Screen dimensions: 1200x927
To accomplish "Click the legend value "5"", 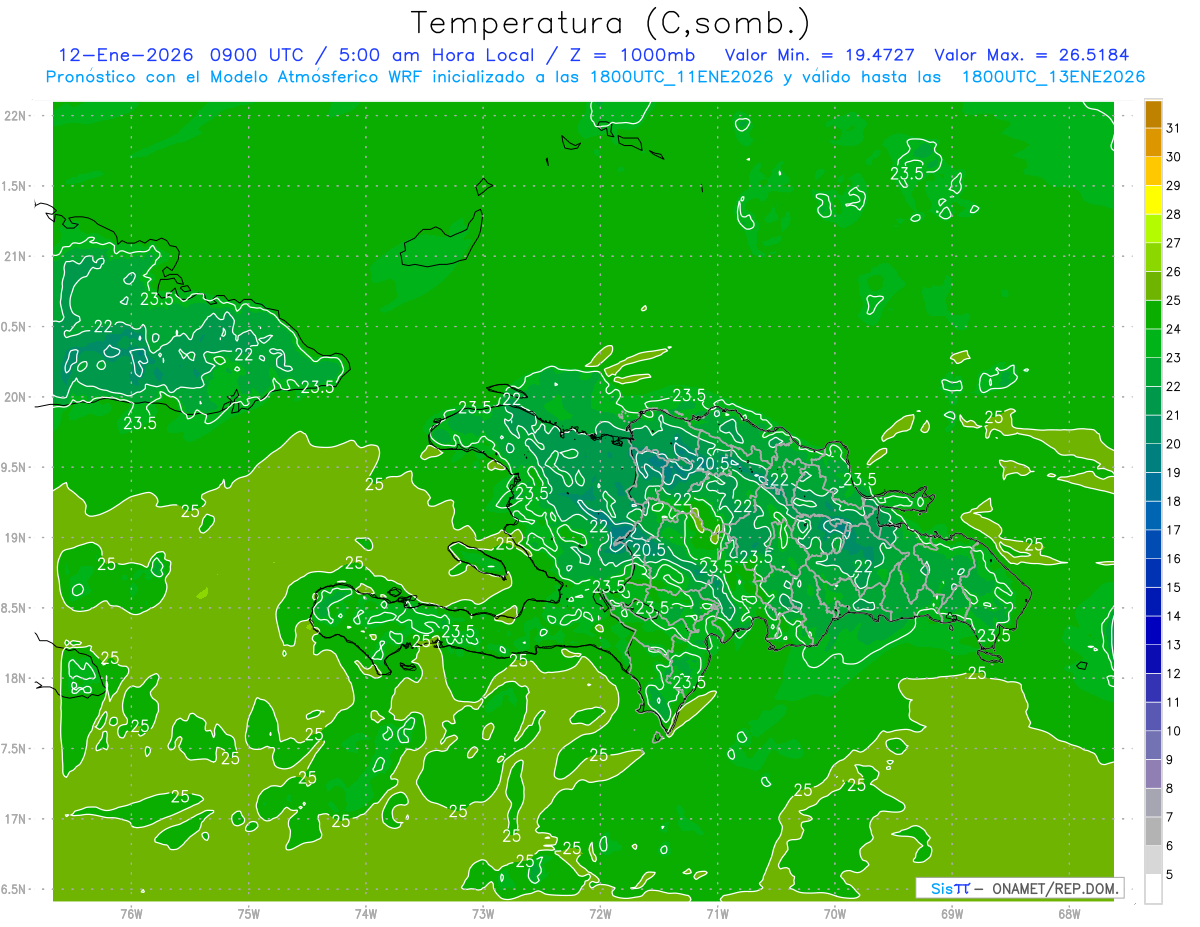I will [x=1170, y=875].
